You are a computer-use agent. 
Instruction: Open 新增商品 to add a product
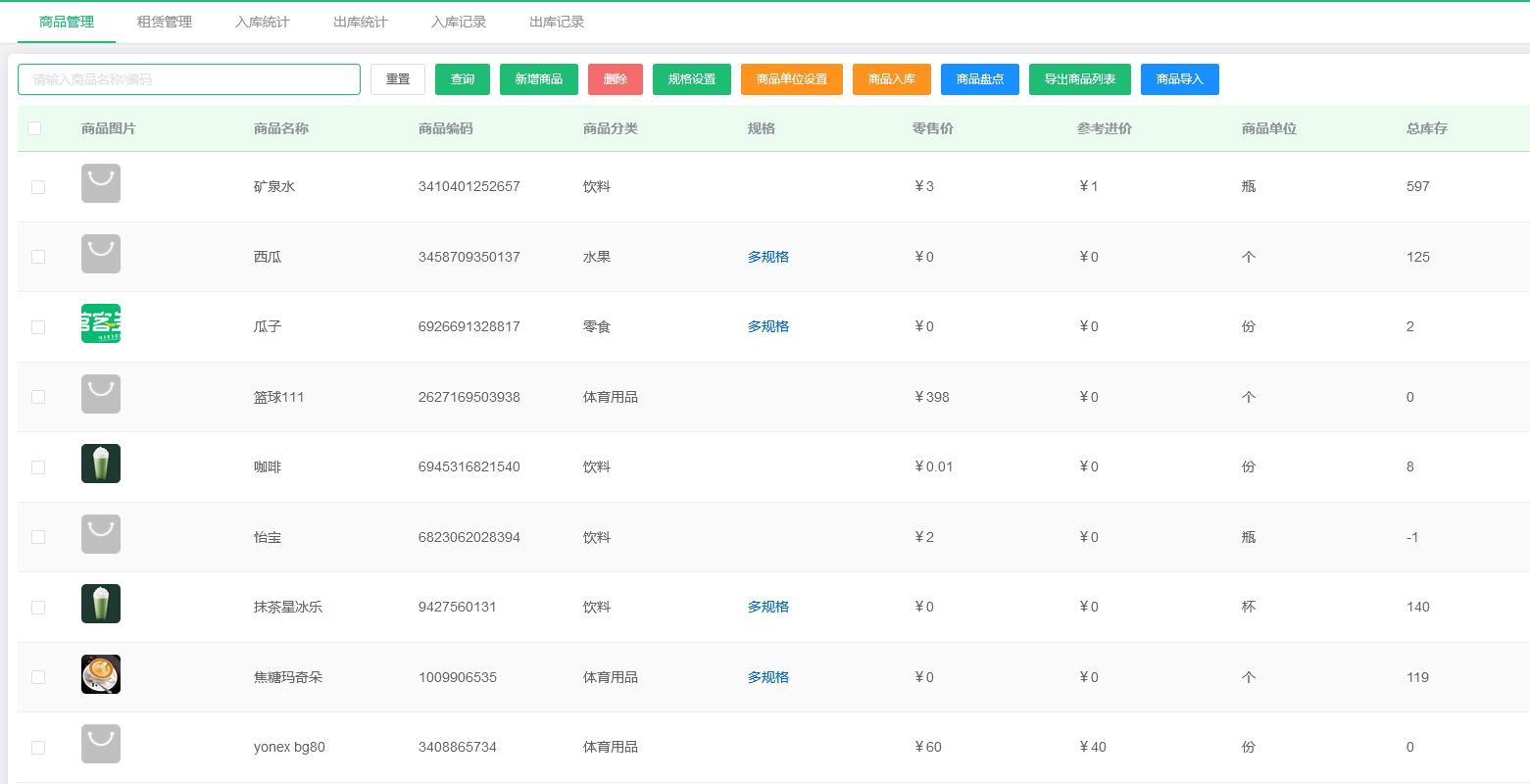pos(538,79)
